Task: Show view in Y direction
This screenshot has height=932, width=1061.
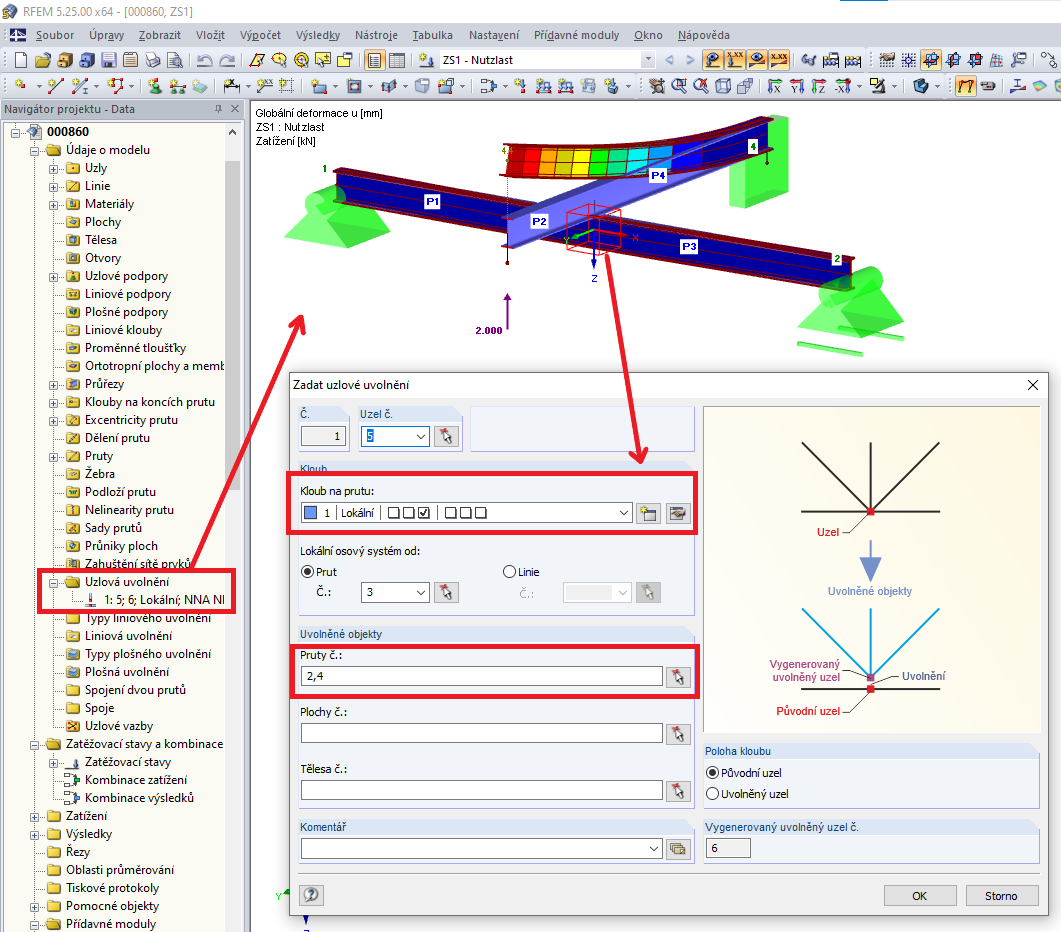Action: coord(797,86)
